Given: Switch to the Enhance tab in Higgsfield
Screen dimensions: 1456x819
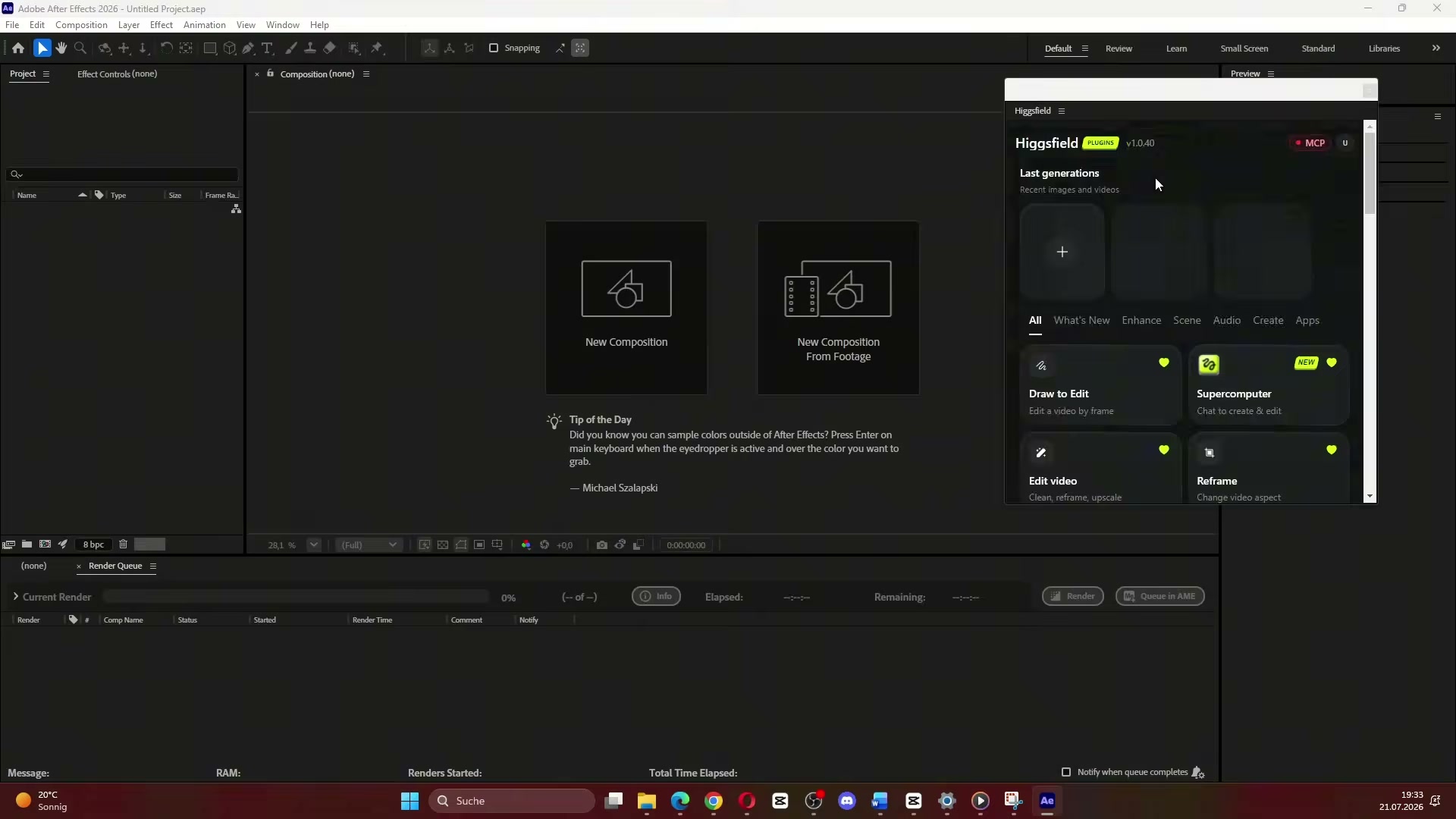Looking at the screenshot, I should click(x=1141, y=320).
